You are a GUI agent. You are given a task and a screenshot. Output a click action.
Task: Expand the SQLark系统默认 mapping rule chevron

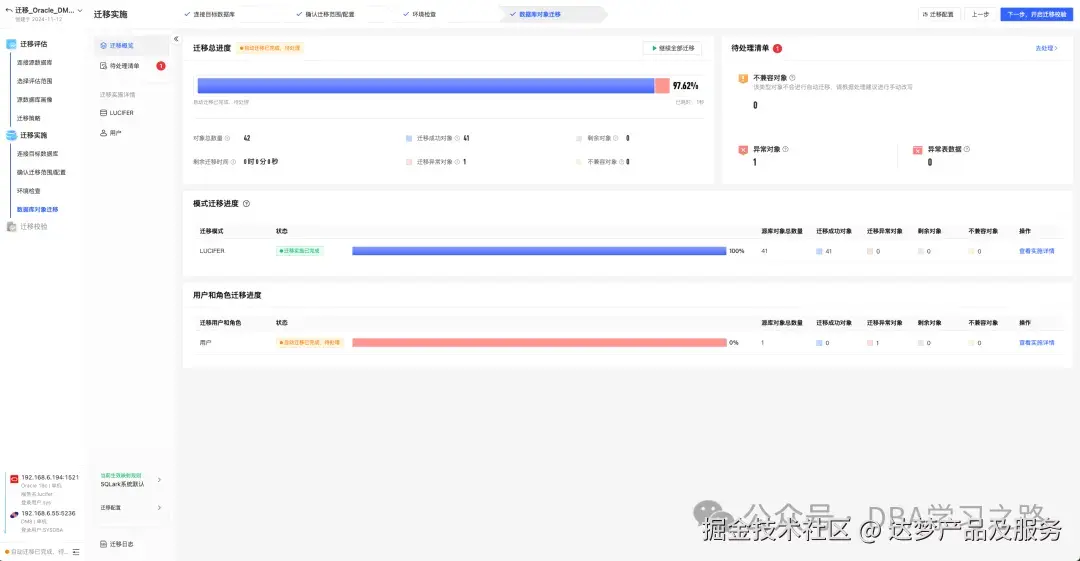tap(159, 480)
